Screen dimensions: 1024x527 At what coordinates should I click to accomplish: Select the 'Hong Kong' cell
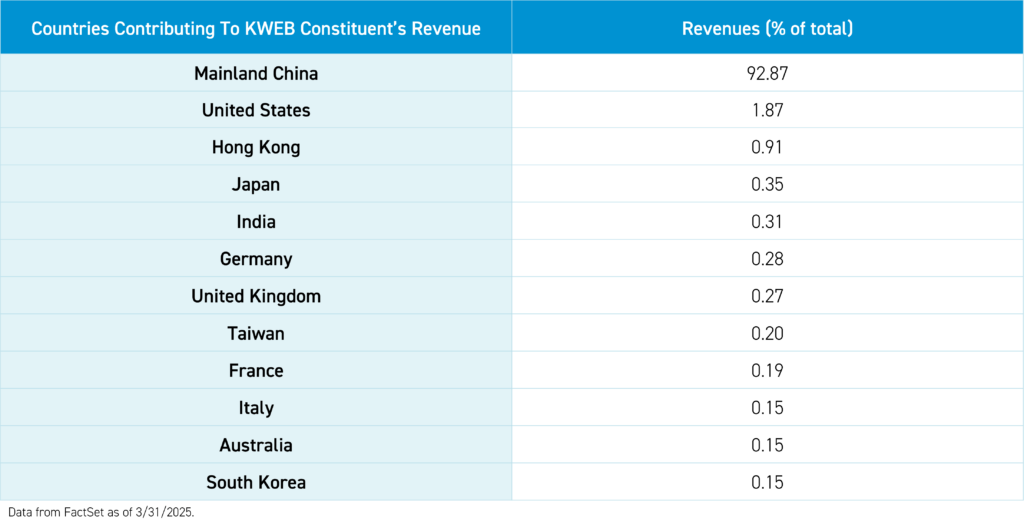pos(256,148)
